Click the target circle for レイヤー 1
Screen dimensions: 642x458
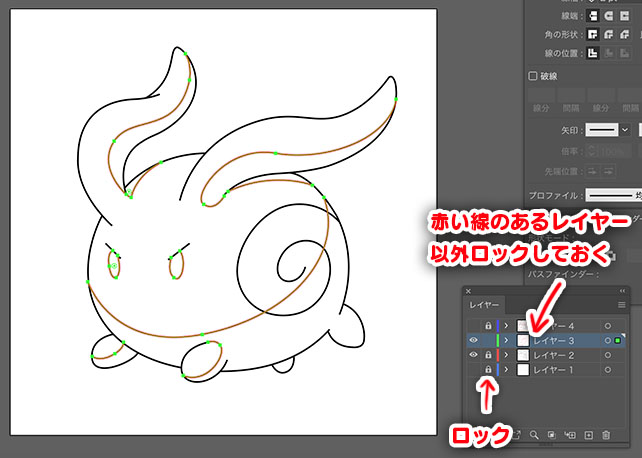click(x=608, y=370)
